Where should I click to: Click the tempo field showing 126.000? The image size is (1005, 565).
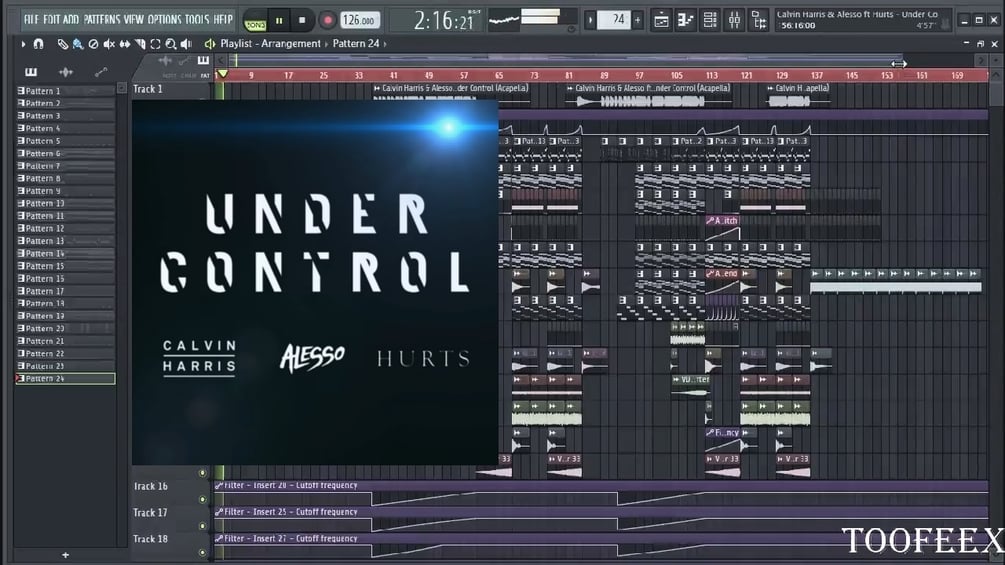point(359,20)
